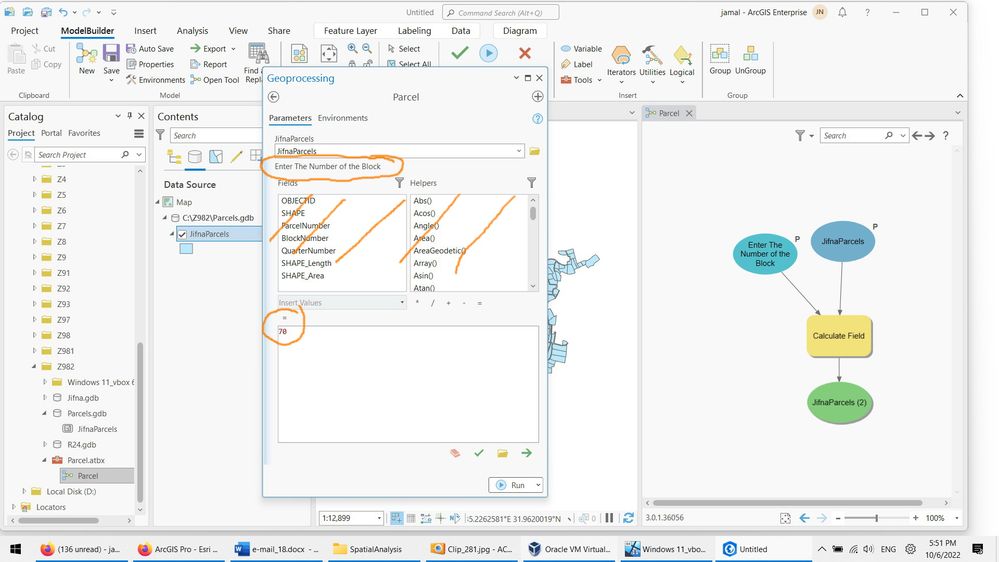The height and width of the screenshot is (562, 999).
Task: Select the Abs() helper function
Action: [424, 201]
